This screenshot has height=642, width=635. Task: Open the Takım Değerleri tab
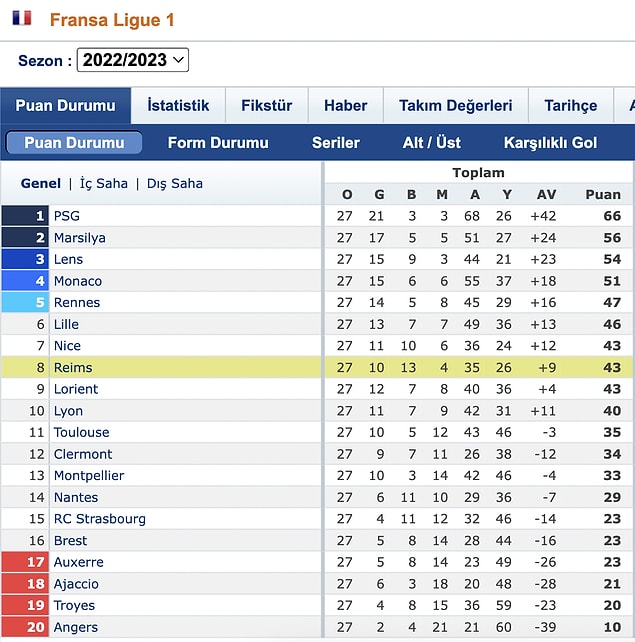[456, 105]
